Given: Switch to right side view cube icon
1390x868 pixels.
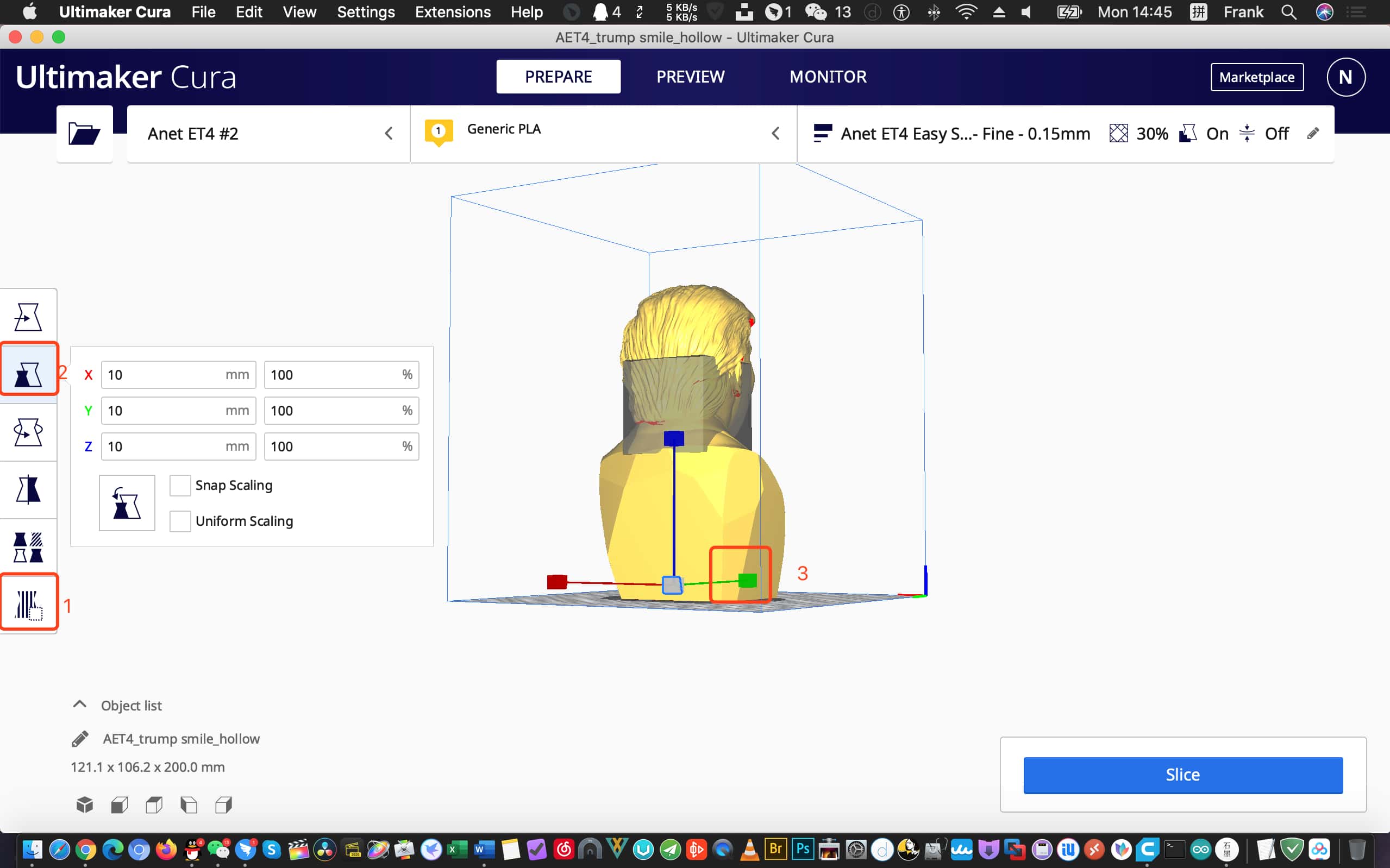Looking at the screenshot, I should pos(223,805).
